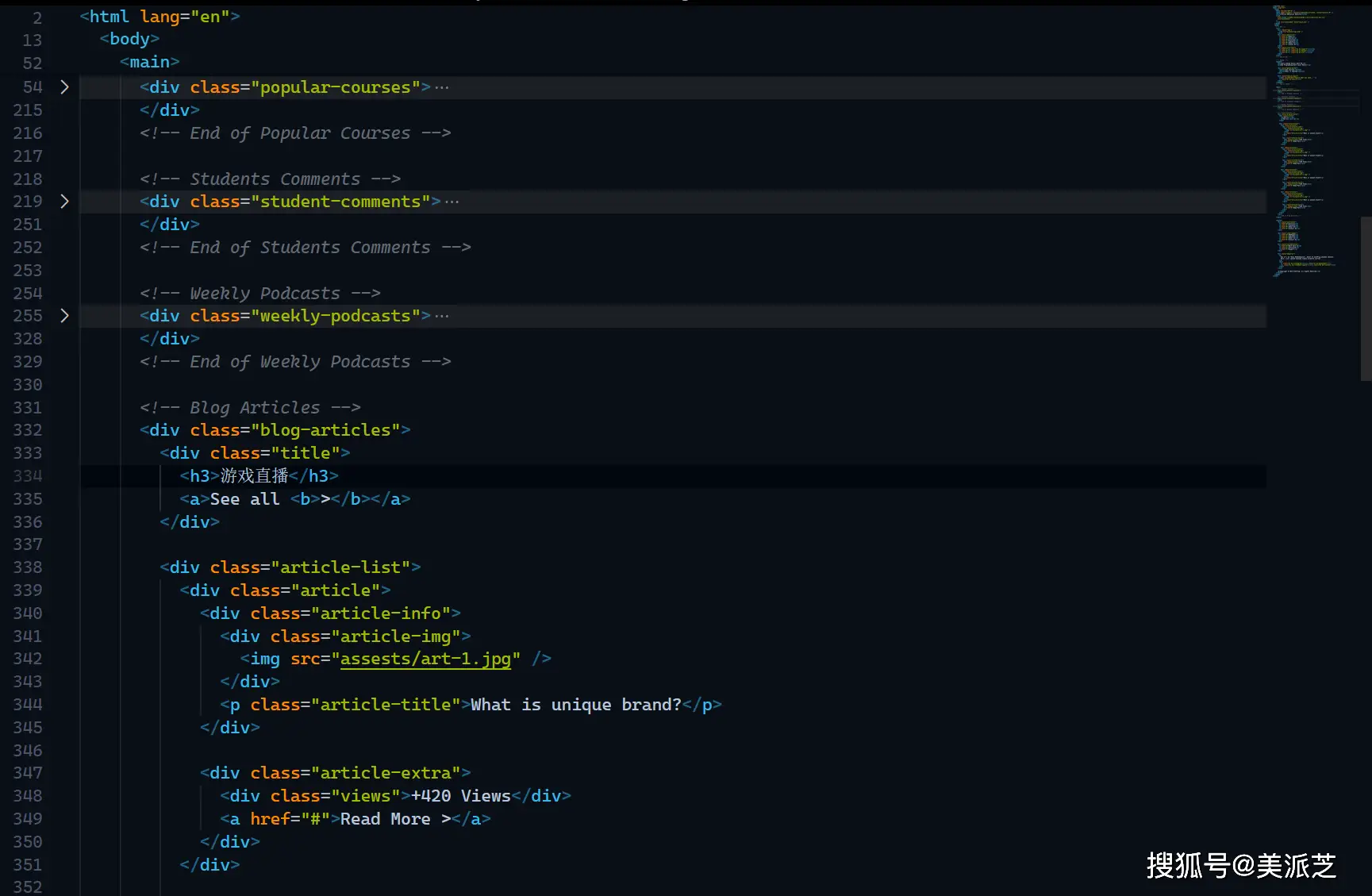Click the div class="title" line
The image size is (1372, 896).
click(x=255, y=453)
